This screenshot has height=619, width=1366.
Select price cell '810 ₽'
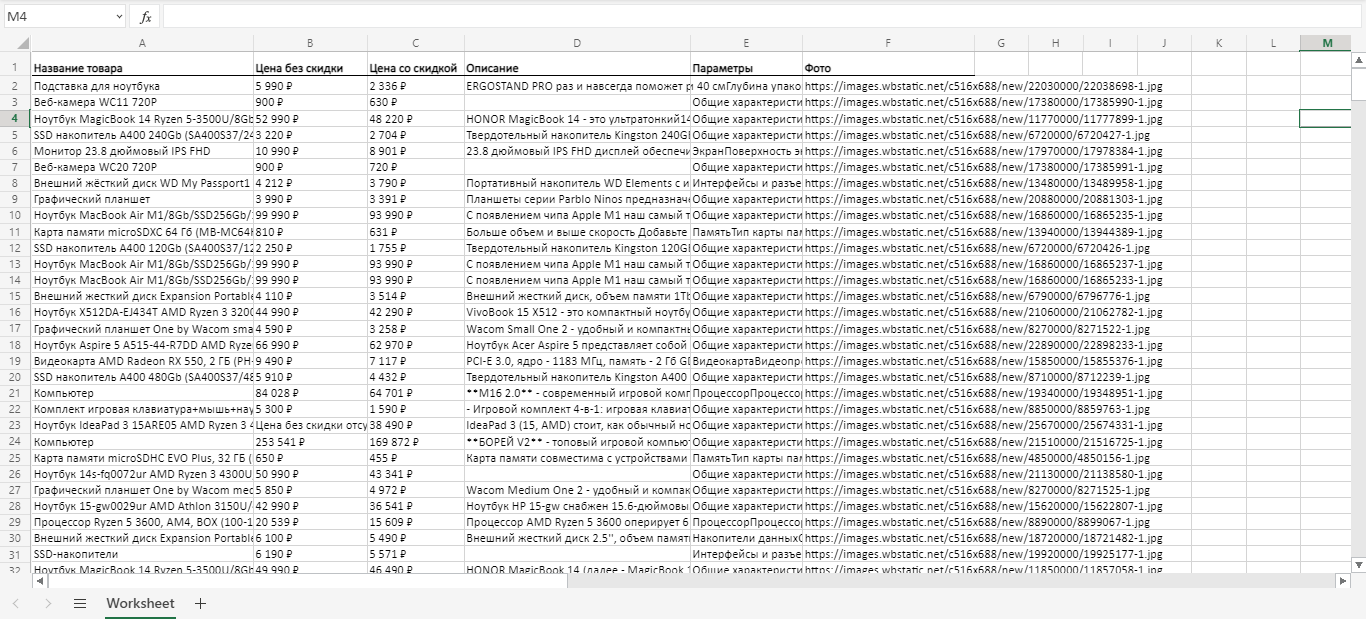point(310,231)
